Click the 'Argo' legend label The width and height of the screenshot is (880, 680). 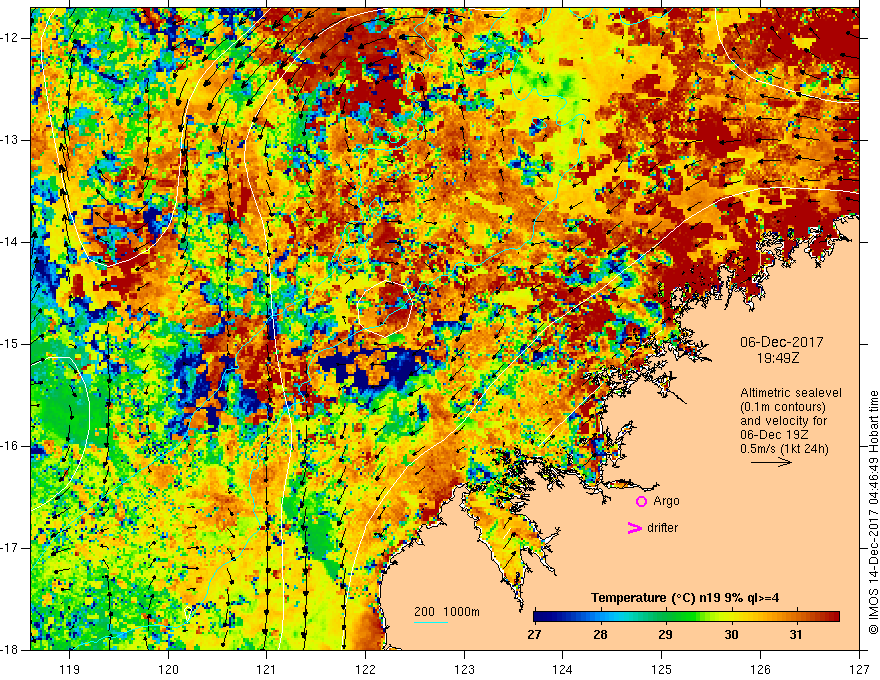click(x=666, y=501)
